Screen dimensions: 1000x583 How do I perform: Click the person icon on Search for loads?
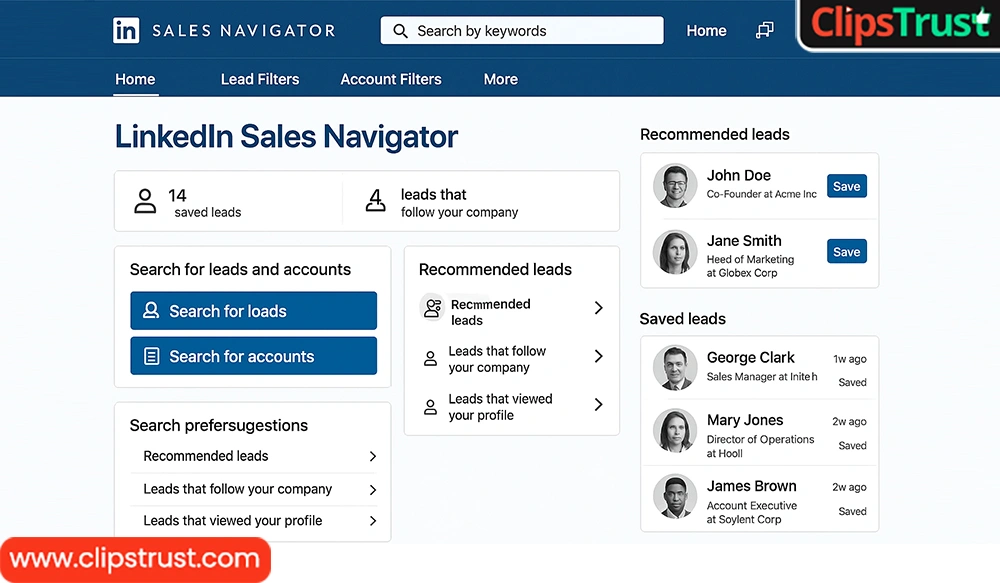click(x=151, y=311)
